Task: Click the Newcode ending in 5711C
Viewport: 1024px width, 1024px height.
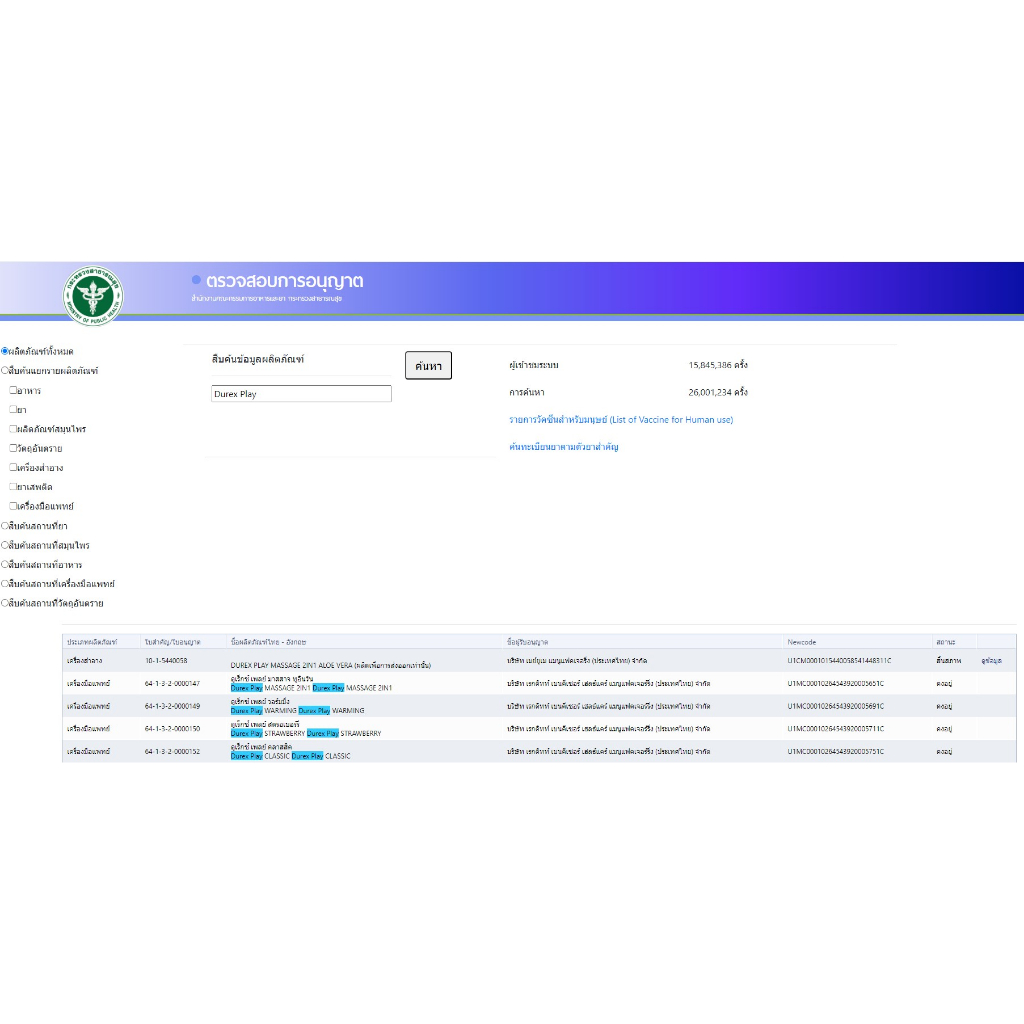Action: 835,729
